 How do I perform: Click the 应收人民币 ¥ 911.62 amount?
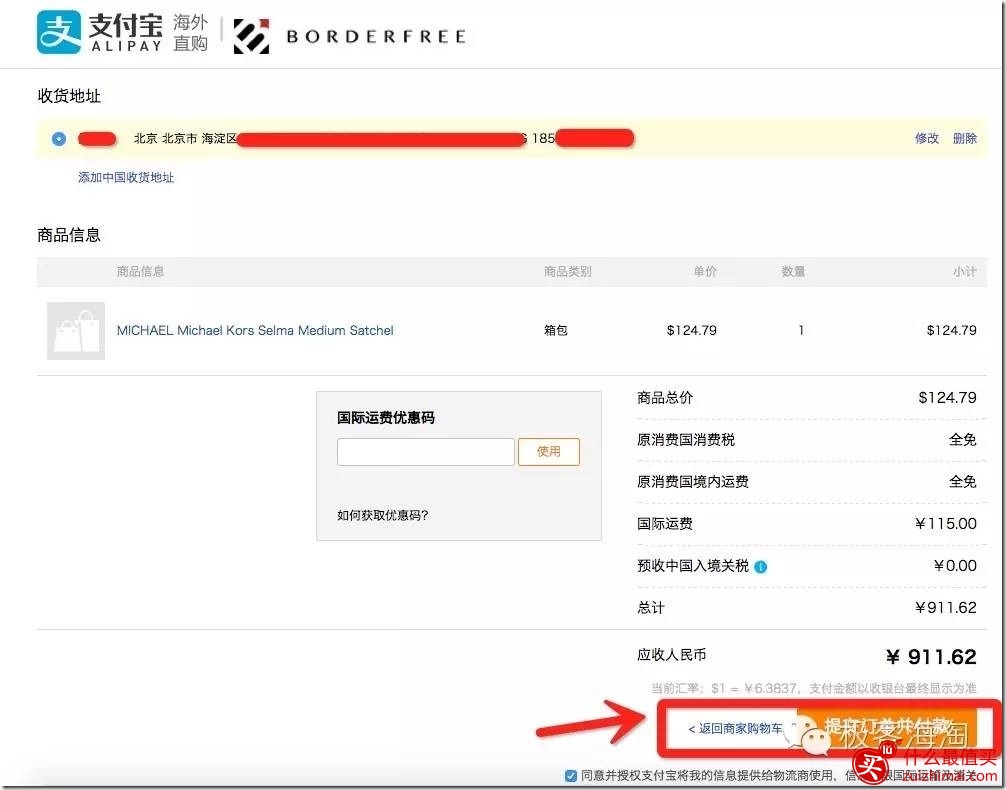931,657
